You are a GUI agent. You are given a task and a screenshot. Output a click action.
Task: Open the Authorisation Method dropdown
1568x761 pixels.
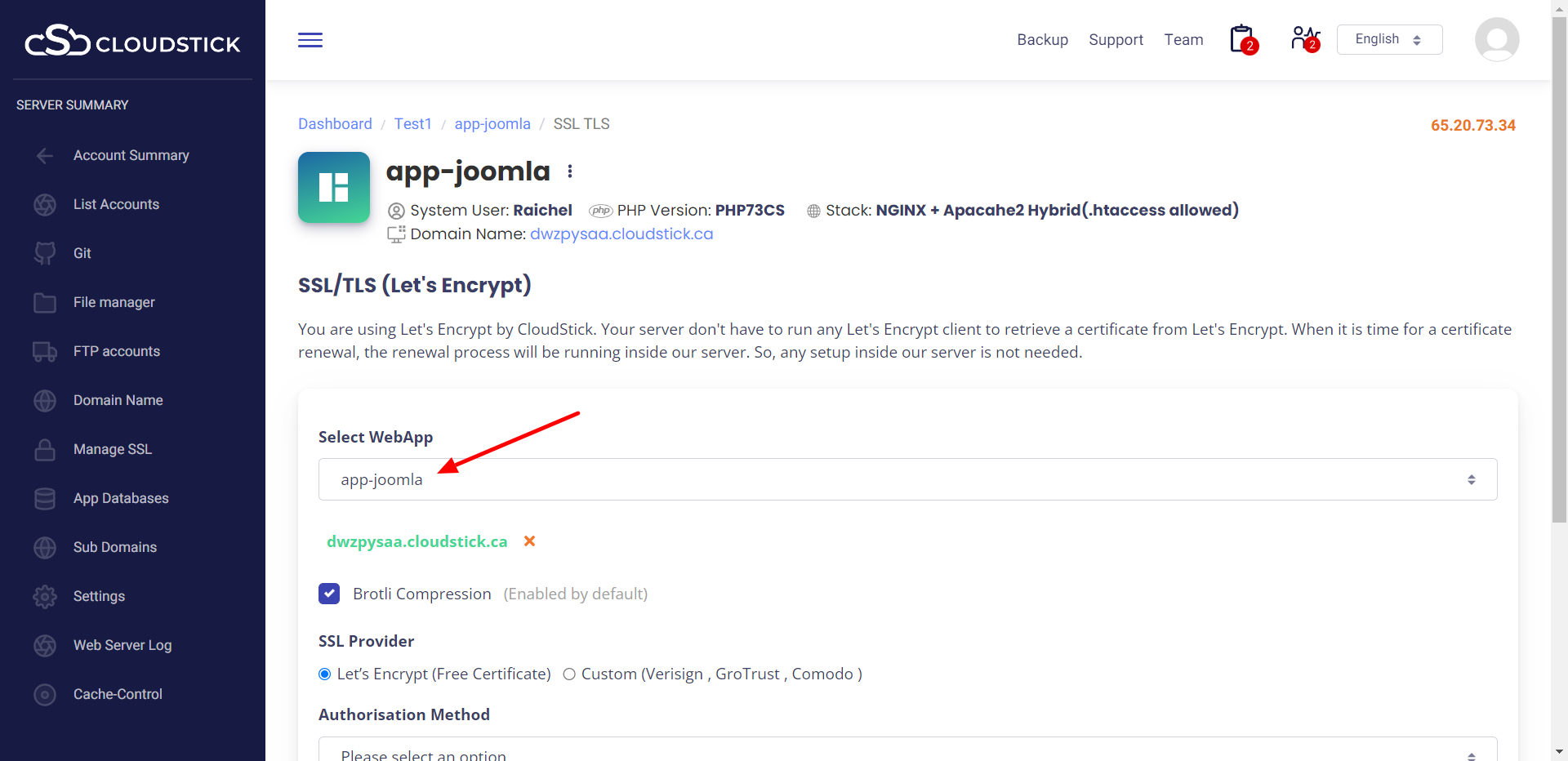(x=906, y=751)
